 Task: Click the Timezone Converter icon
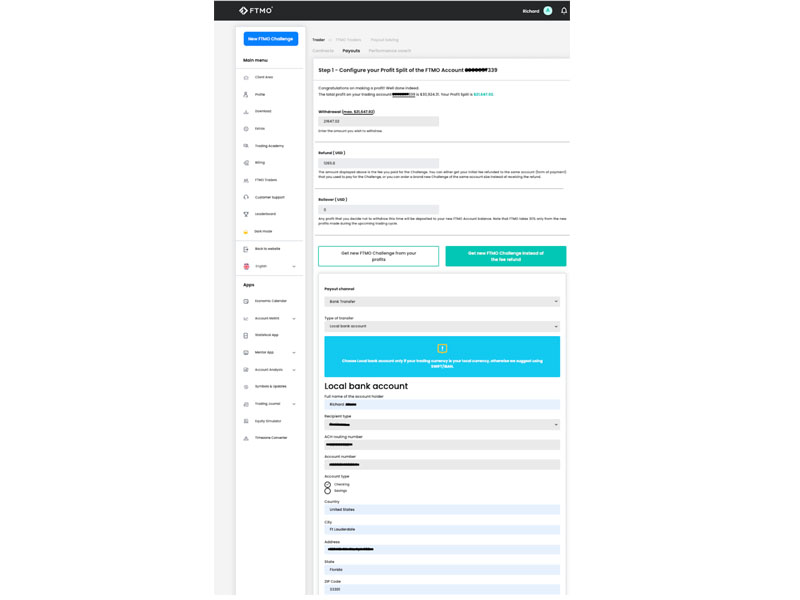pos(246,438)
